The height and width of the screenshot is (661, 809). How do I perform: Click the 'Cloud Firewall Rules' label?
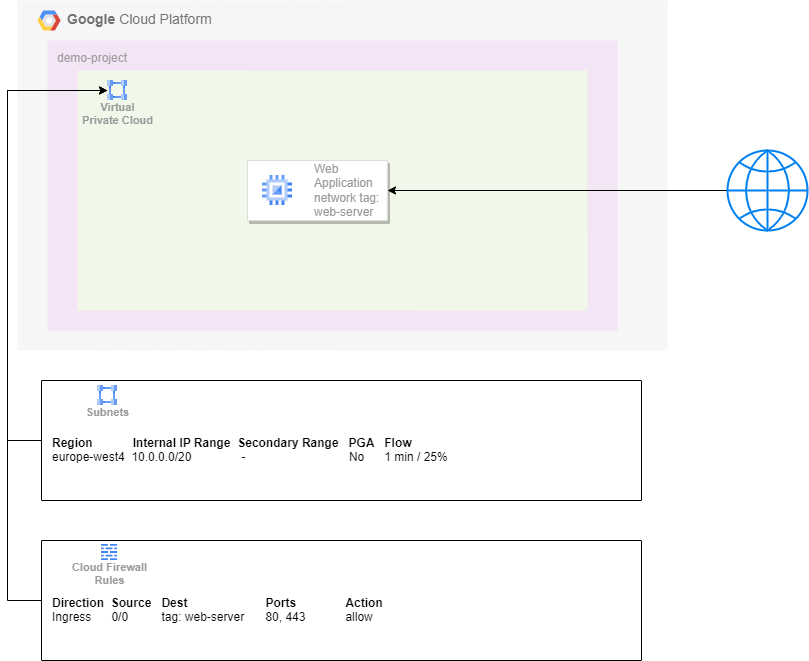[109, 574]
